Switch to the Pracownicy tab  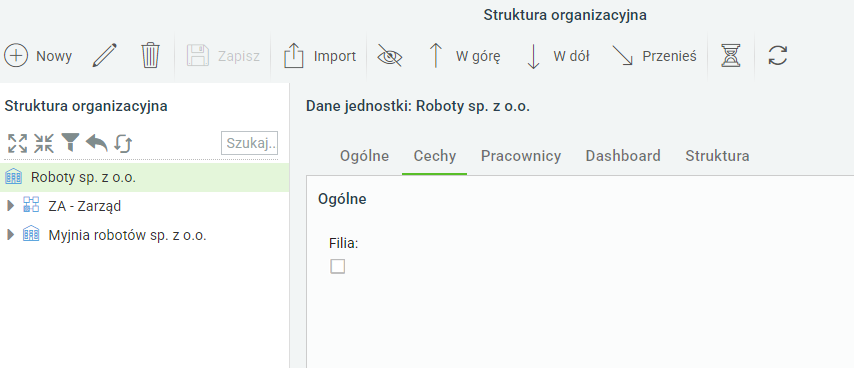pos(521,156)
